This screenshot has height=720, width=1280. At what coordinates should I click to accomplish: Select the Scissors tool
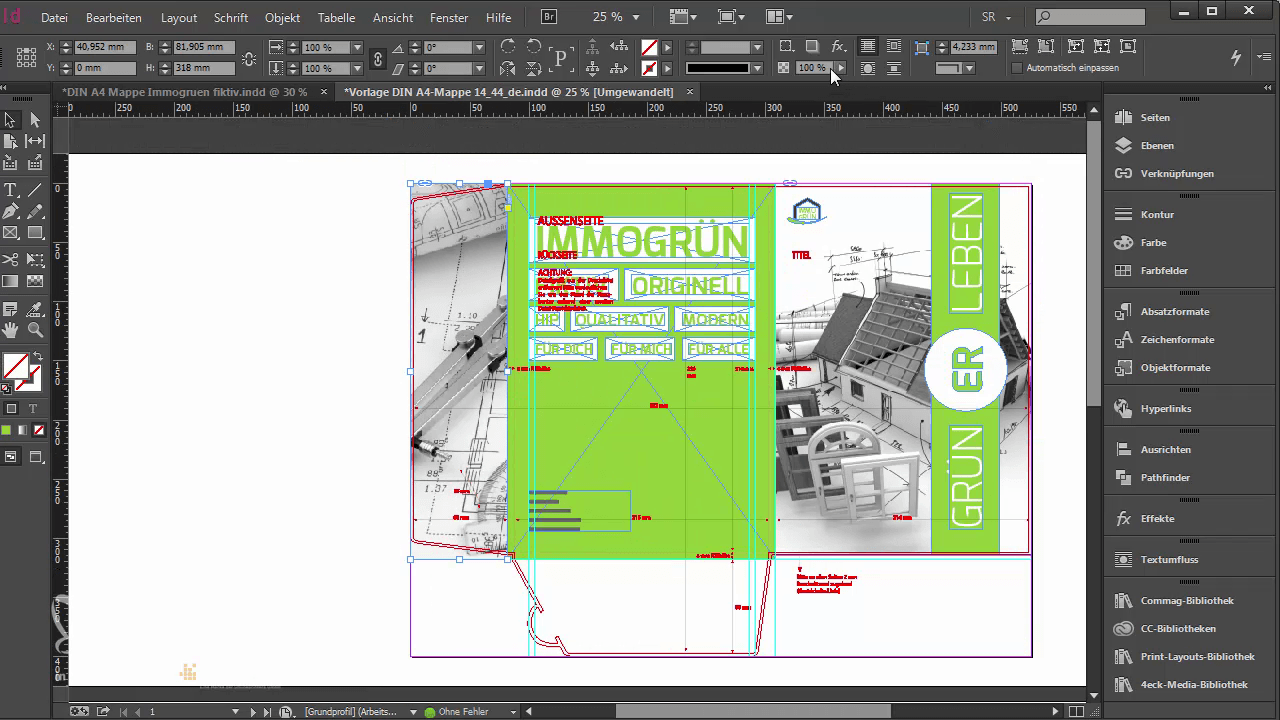click(x=11, y=259)
